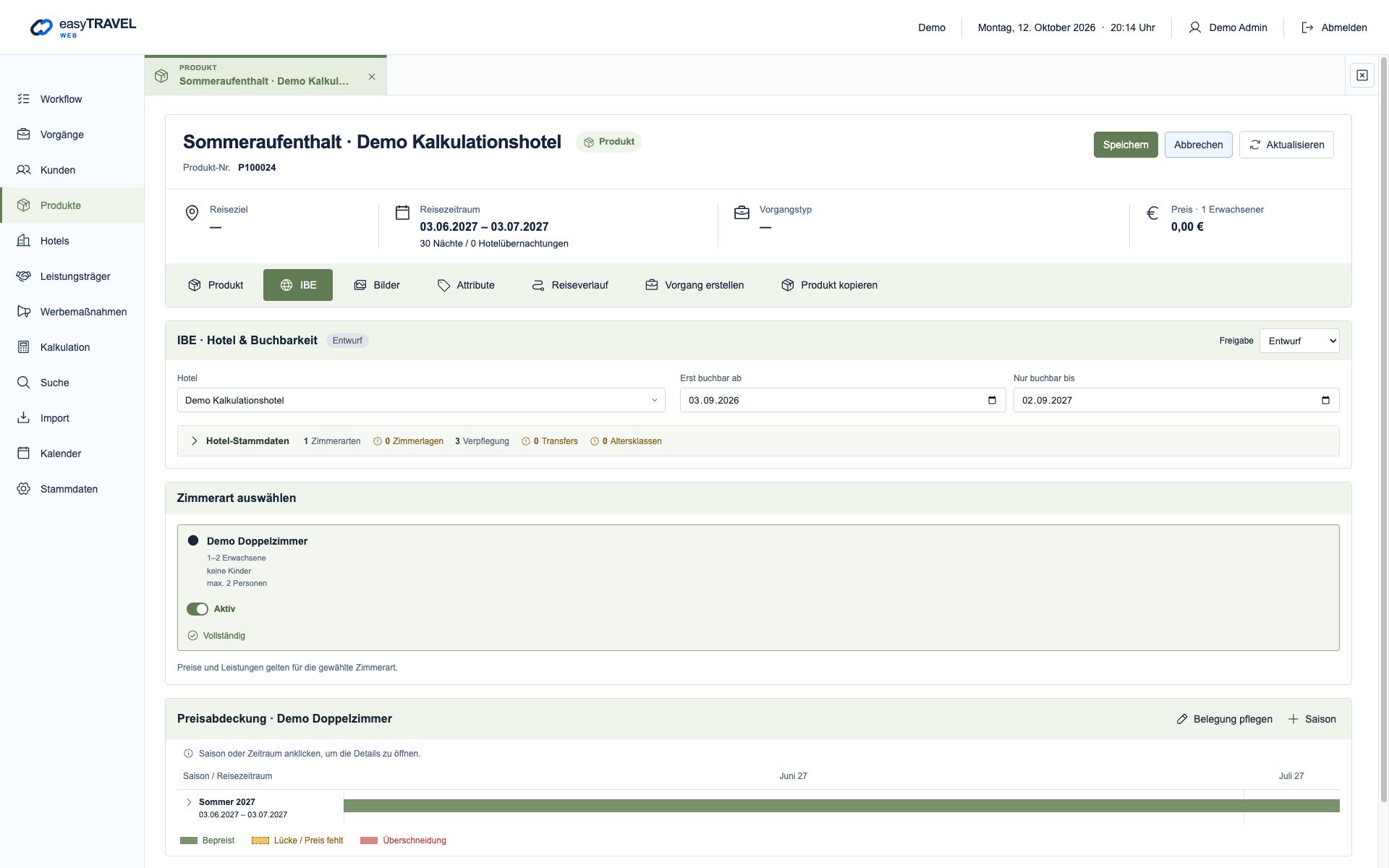Click close-all-tabs icon at top right

click(x=1362, y=75)
